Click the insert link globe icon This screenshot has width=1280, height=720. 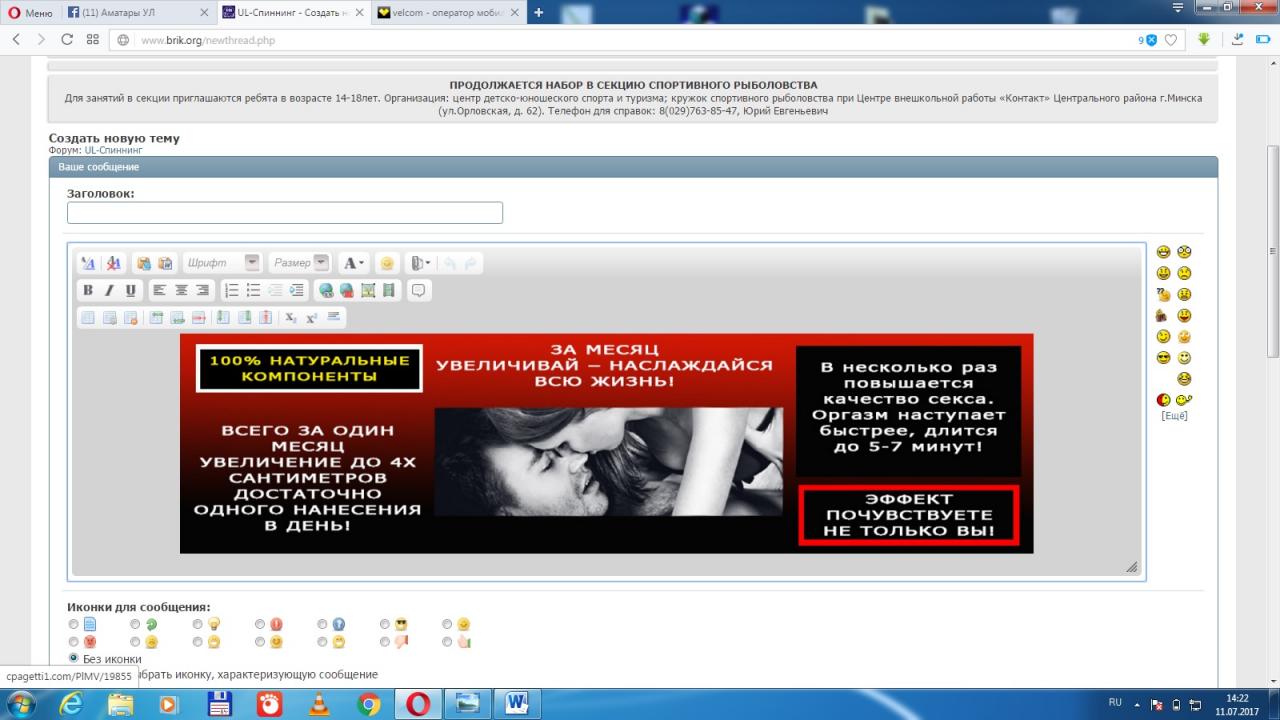click(x=325, y=290)
